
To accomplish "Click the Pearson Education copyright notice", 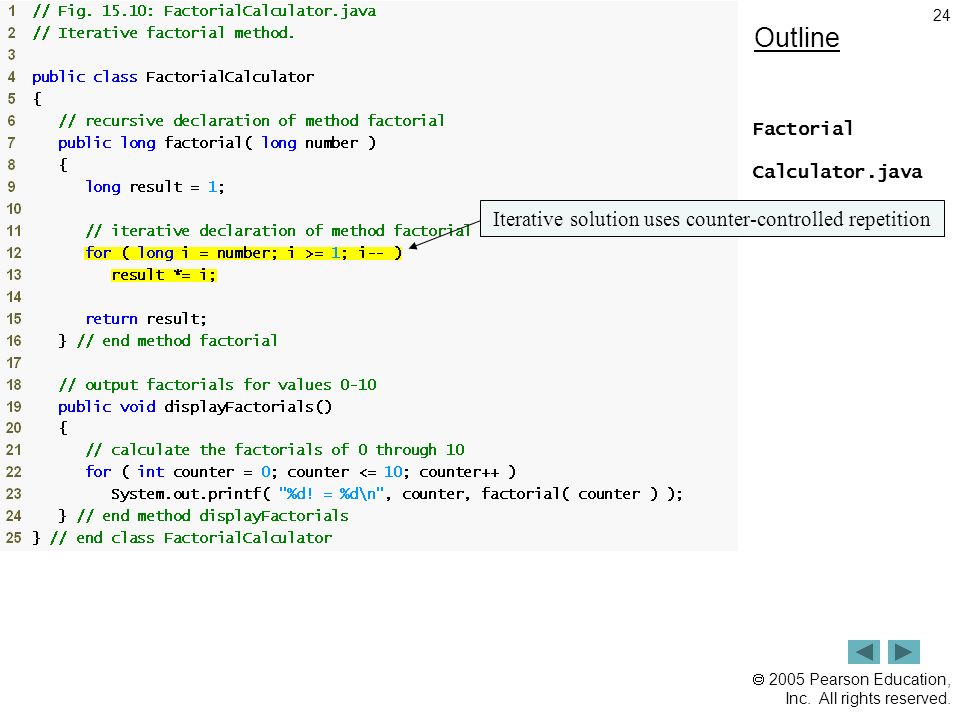I will point(851,689).
